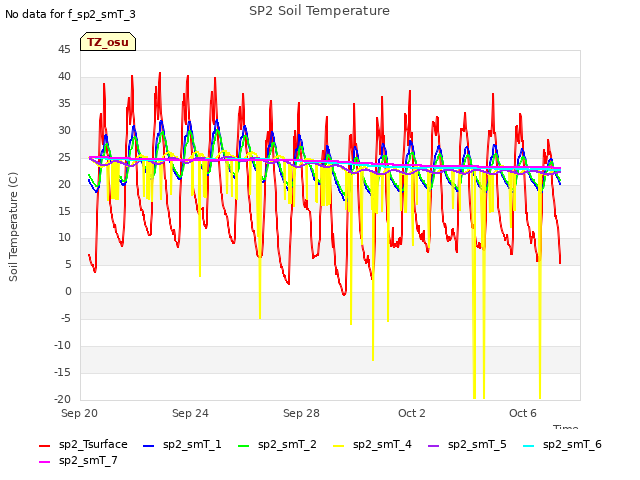Toggle sp2_smT_1 series in legend
Viewport: 640px width, 480px height.
(182, 444)
